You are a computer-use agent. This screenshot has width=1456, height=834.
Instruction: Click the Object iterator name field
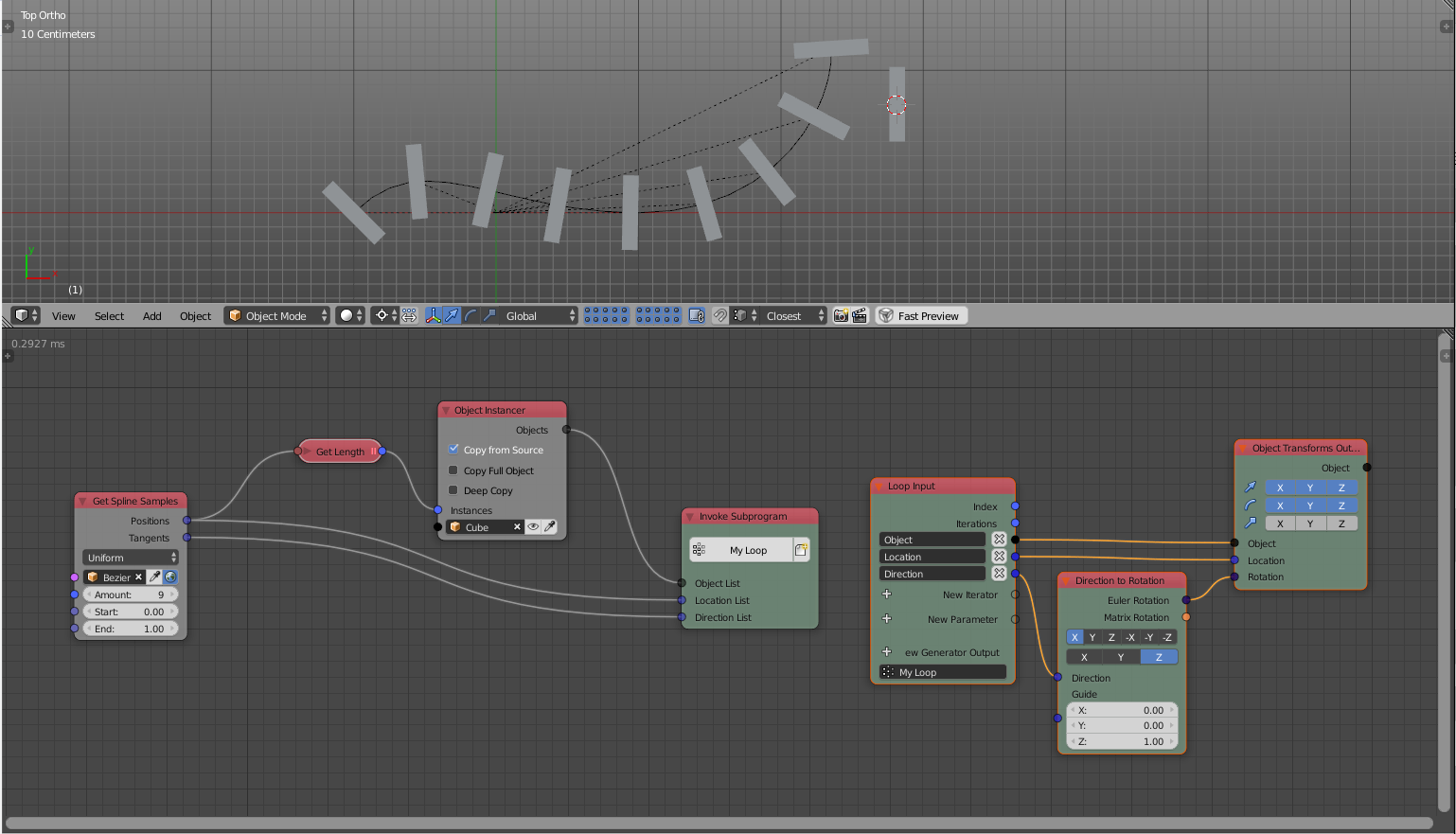click(x=933, y=540)
